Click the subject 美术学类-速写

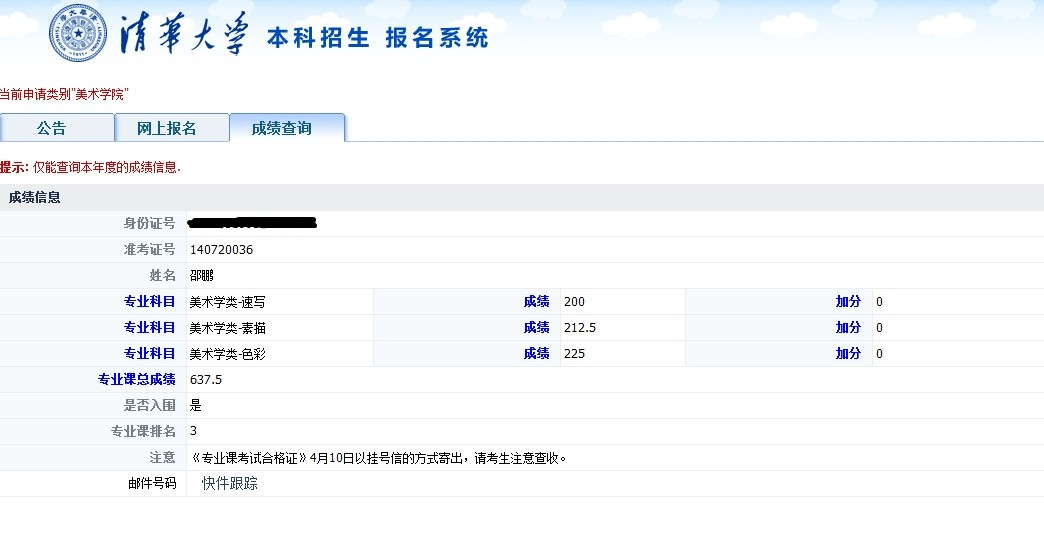(x=227, y=302)
